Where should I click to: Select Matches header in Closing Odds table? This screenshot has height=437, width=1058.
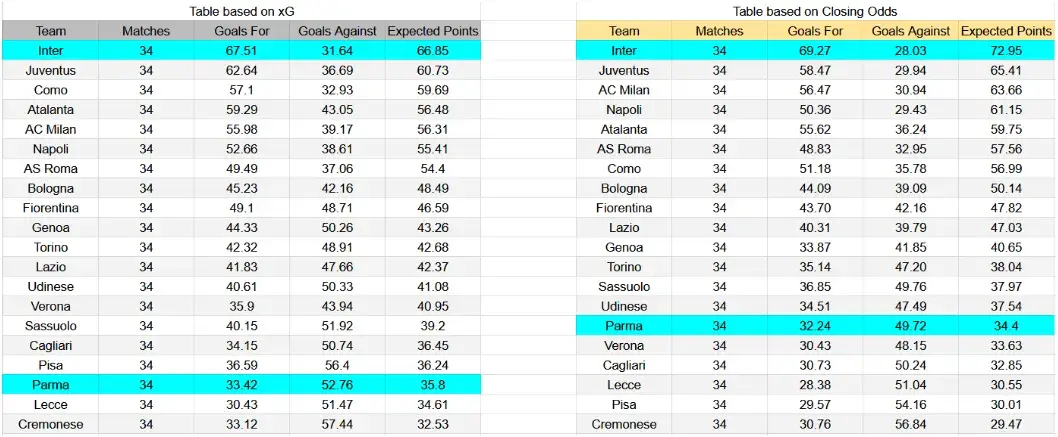pos(719,31)
